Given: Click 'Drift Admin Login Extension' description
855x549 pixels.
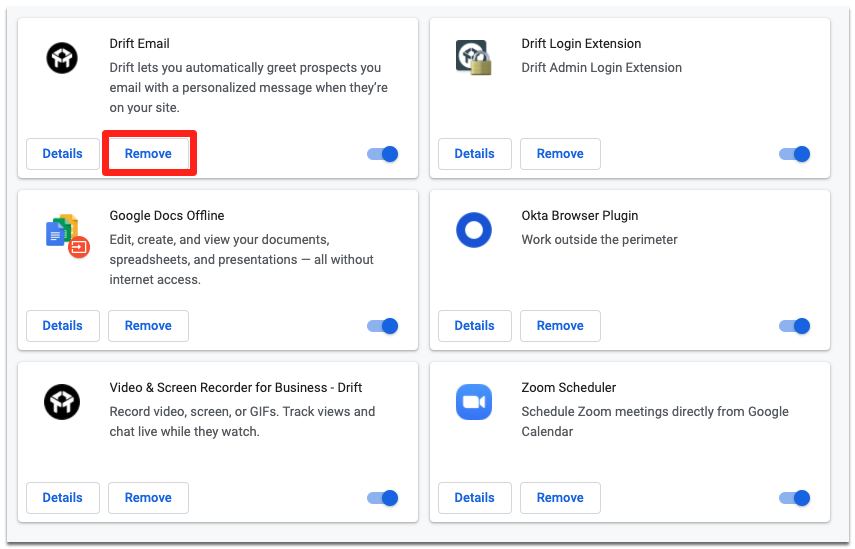Looking at the screenshot, I should point(601,68).
